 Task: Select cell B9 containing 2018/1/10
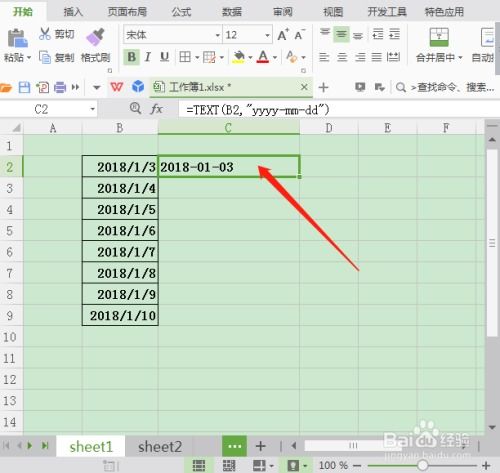(x=120, y=315)
